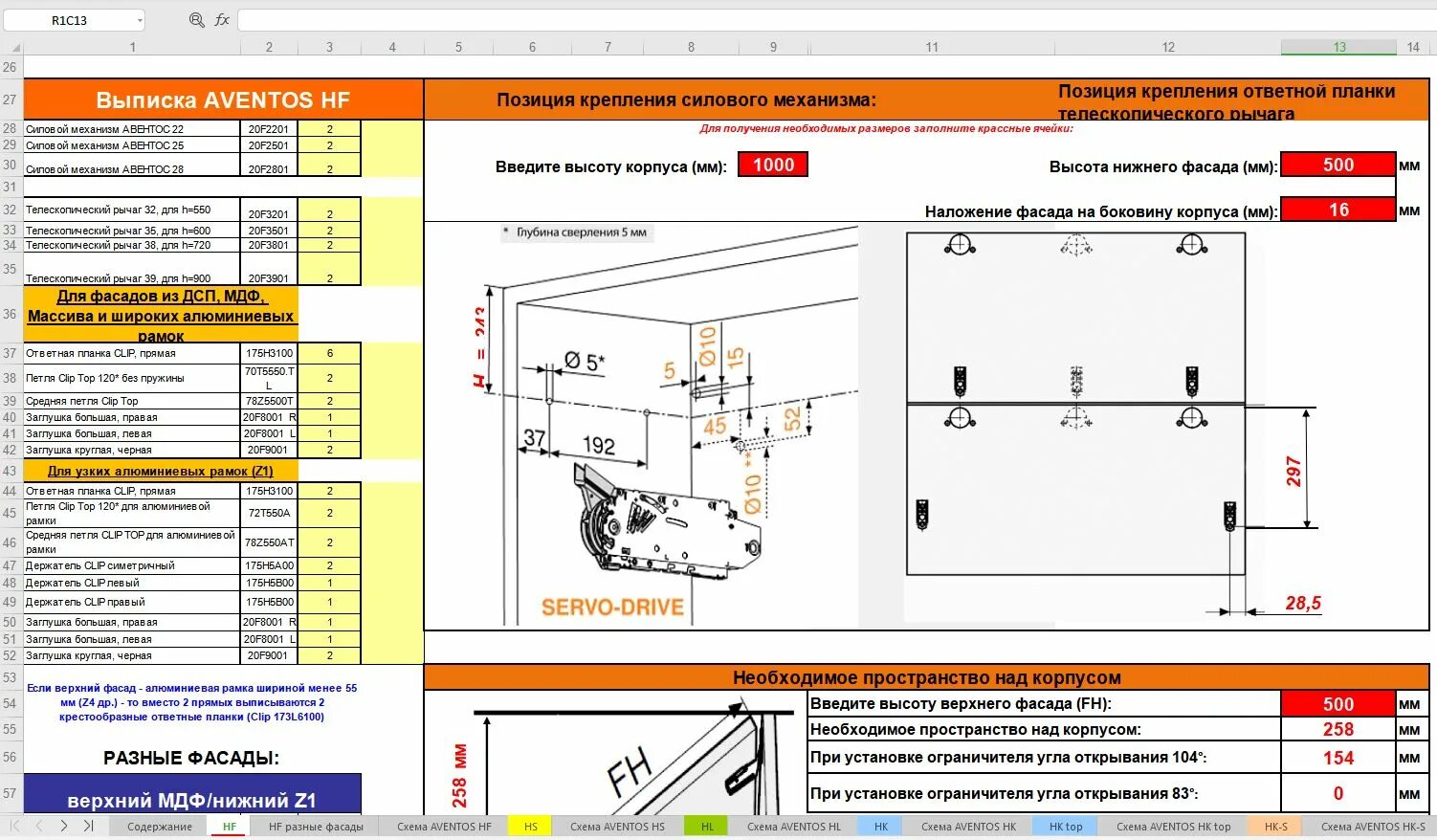Go to last sheet with navigation arrow
1437x840 pixels.
[x=88, y=826]
